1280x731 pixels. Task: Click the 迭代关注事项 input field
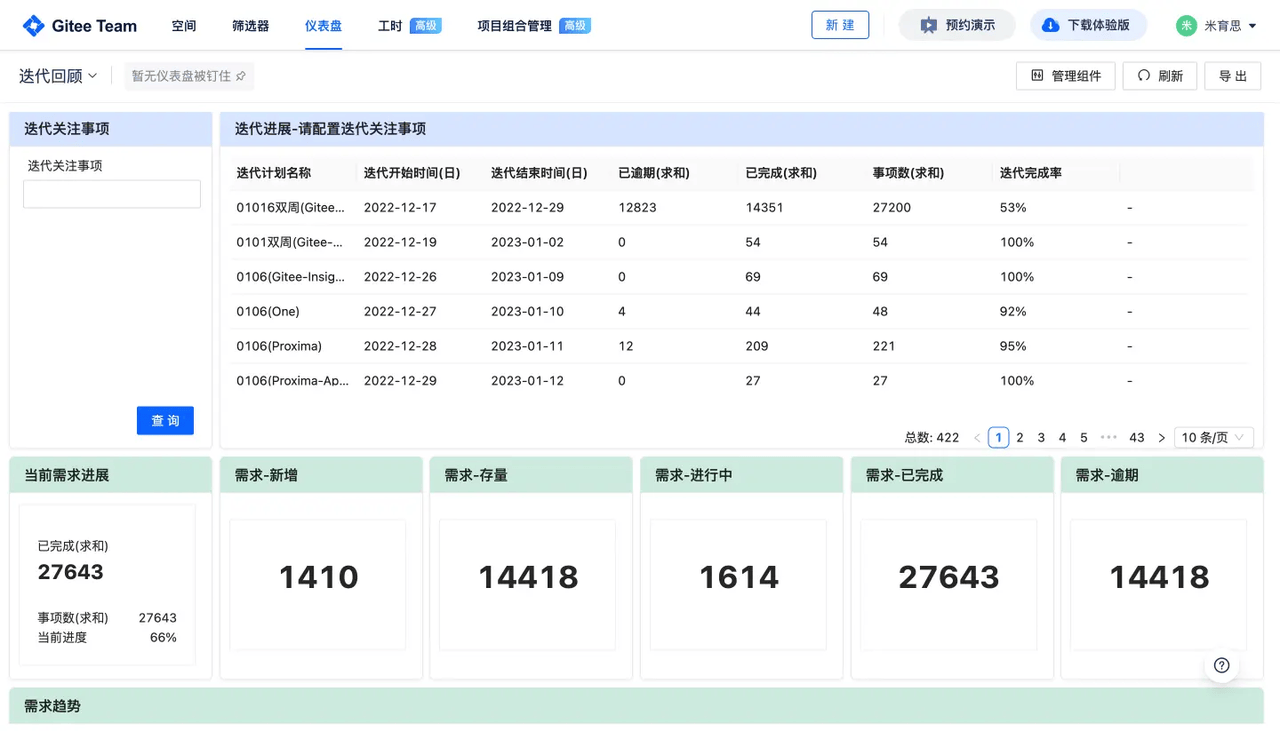tap(112, 194)
